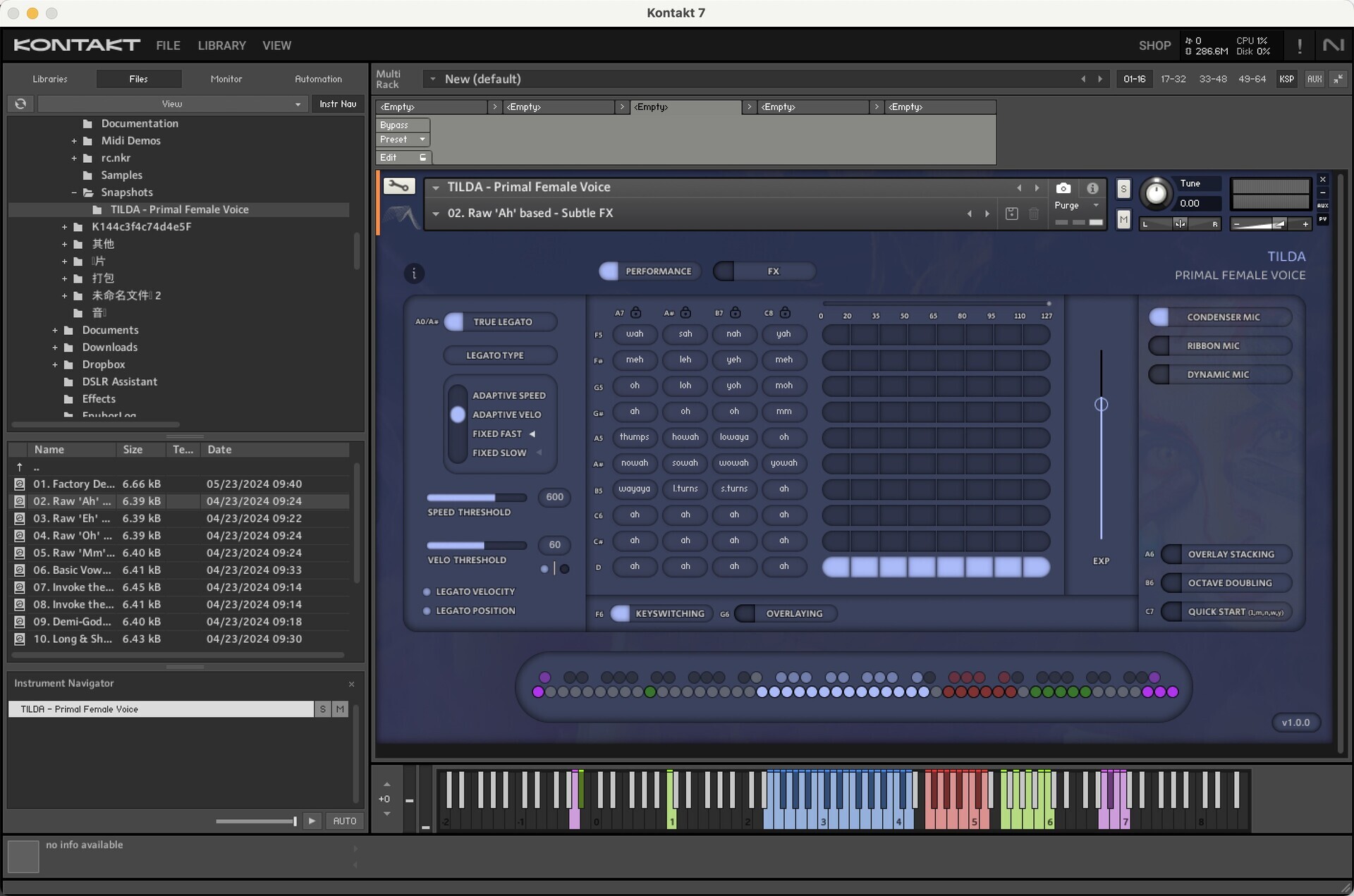Toggle lock above A7 column

(x=636, y=312)
